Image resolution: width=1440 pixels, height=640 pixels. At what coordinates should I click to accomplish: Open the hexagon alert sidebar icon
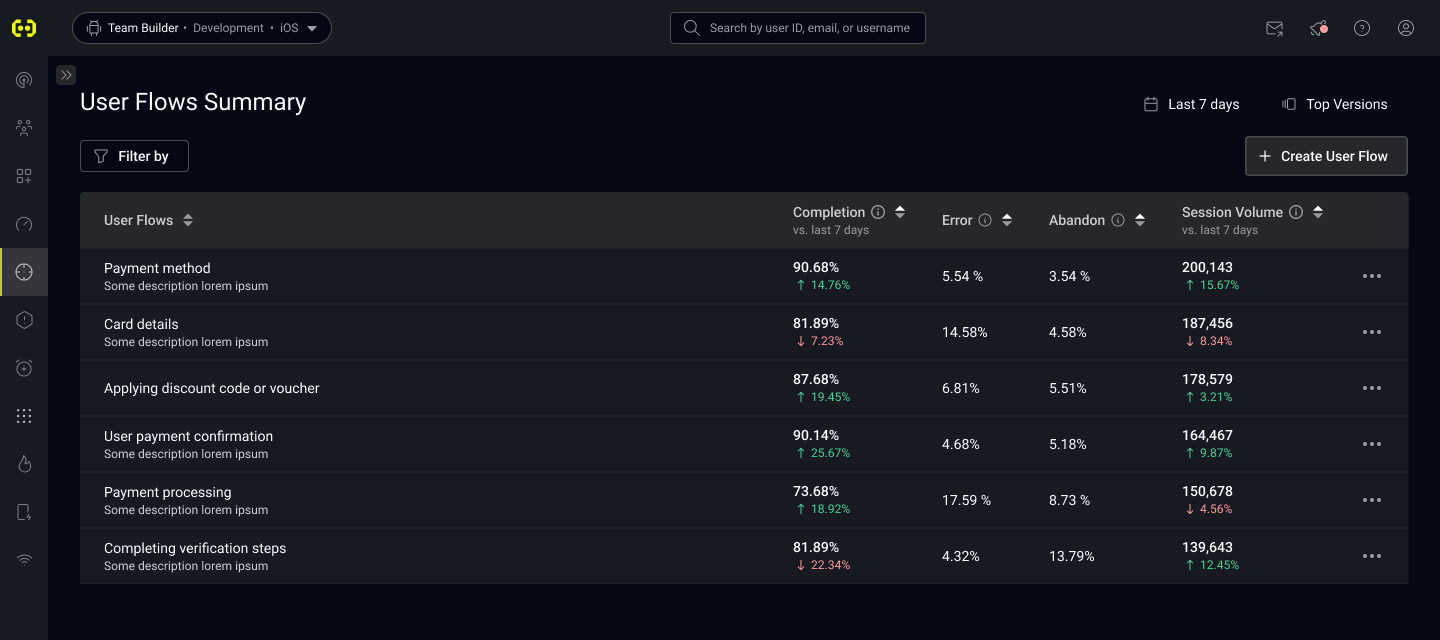[24, 320]
